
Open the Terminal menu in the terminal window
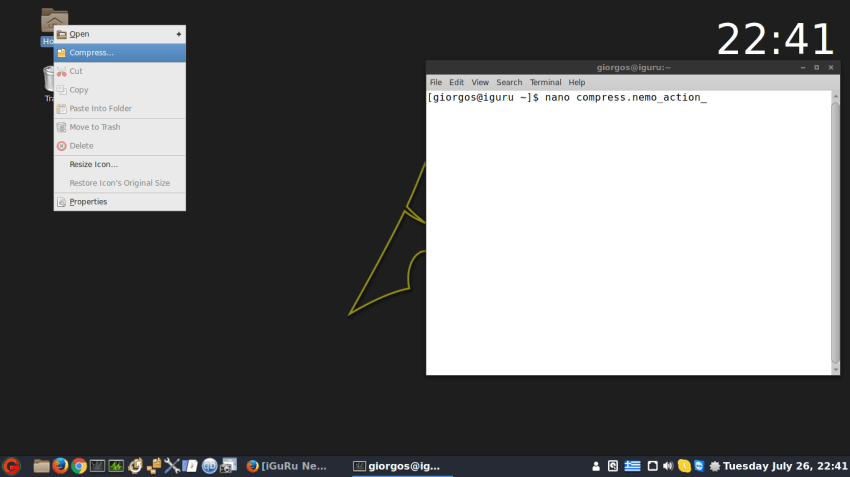point(545,82)
